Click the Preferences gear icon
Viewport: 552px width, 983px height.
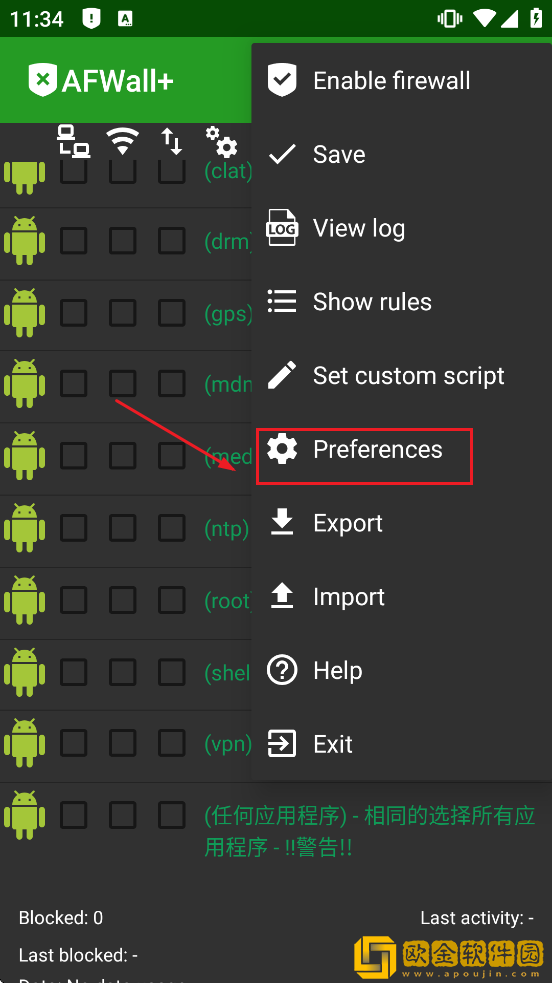point(282,449)
